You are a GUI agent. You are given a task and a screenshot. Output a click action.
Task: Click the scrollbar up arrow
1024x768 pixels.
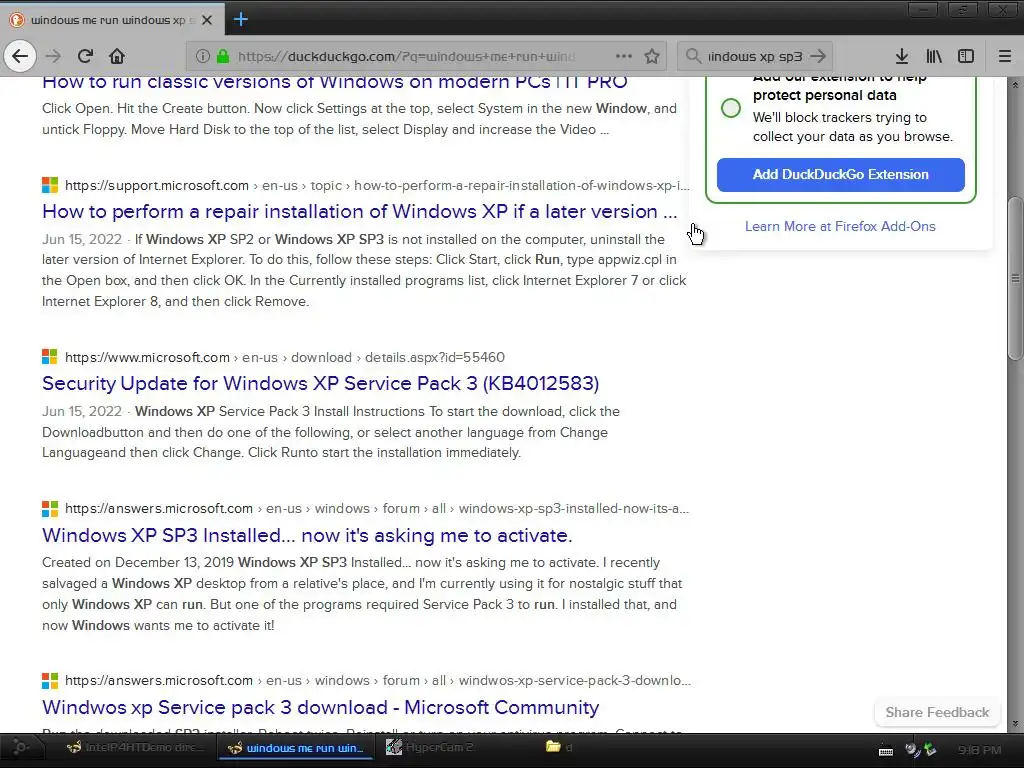pyautogui.click(x=1015, y=84)
